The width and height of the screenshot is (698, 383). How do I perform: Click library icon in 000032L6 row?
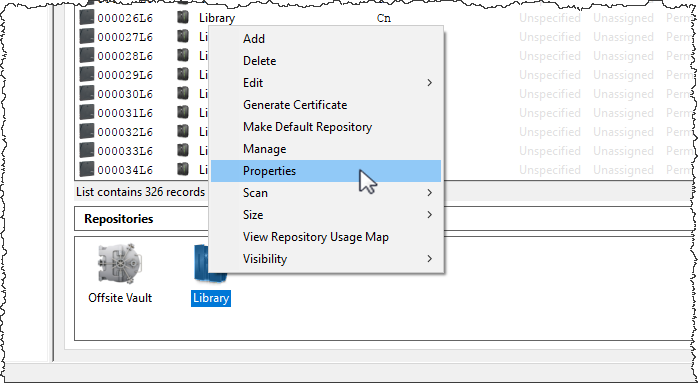point(183,131)
